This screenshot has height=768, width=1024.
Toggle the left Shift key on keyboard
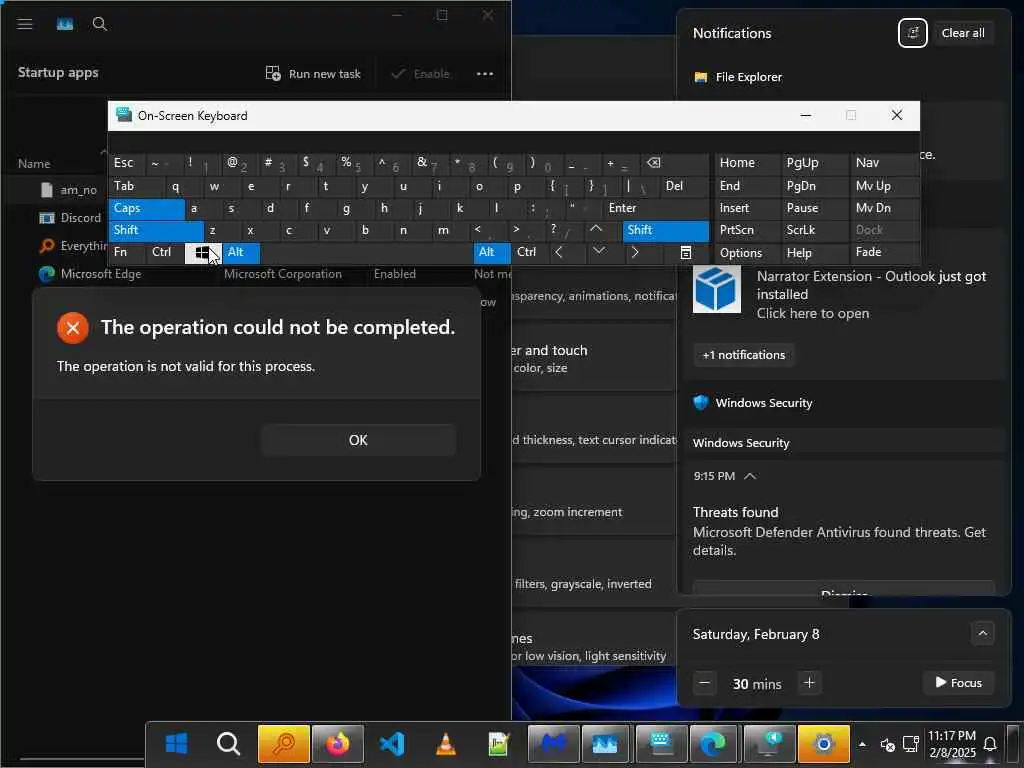click(x=157, y=231)
